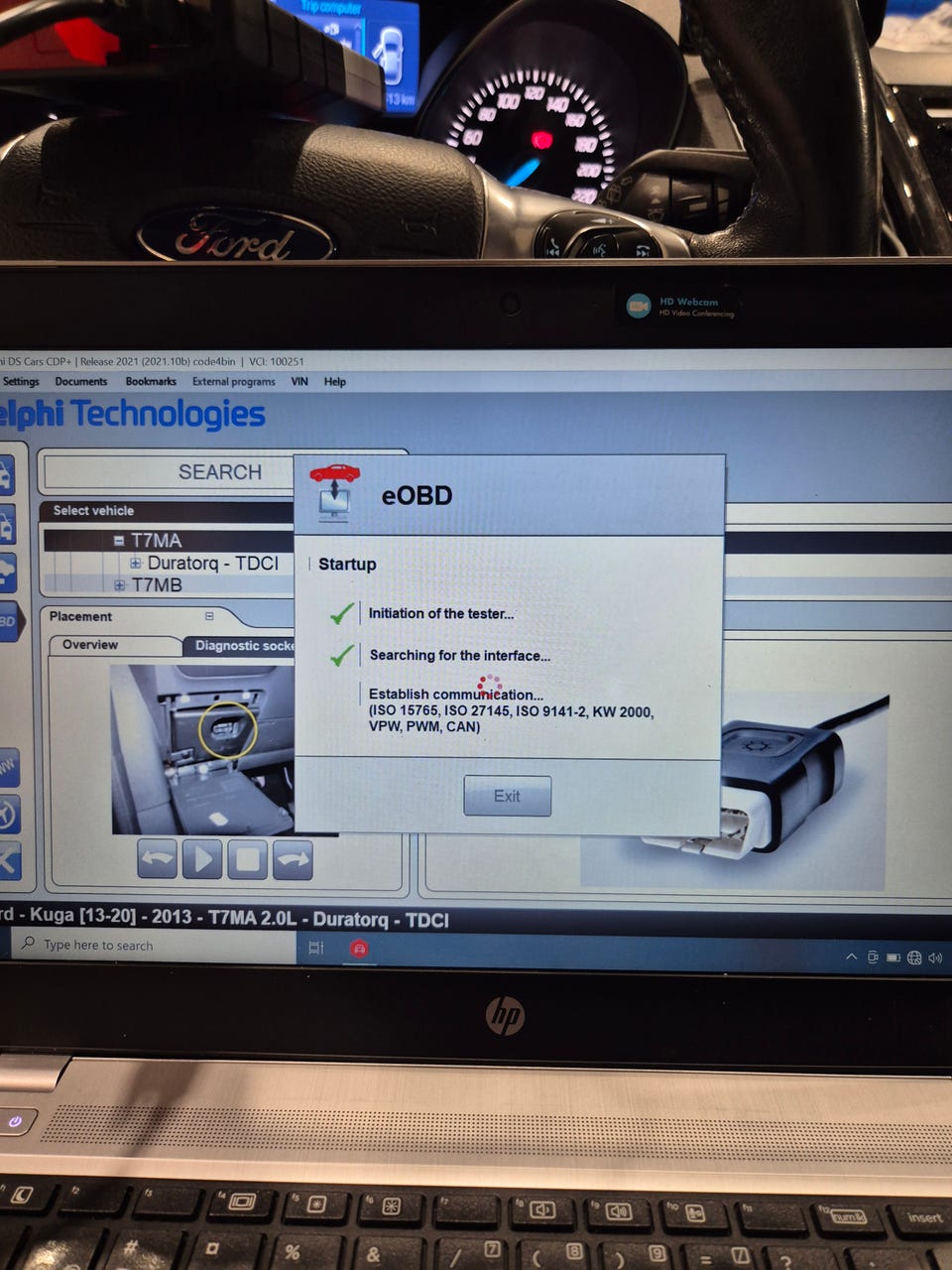Play the placement slideshow
The height and width of the screenshot is (1270, 952).
pos(202,858)
